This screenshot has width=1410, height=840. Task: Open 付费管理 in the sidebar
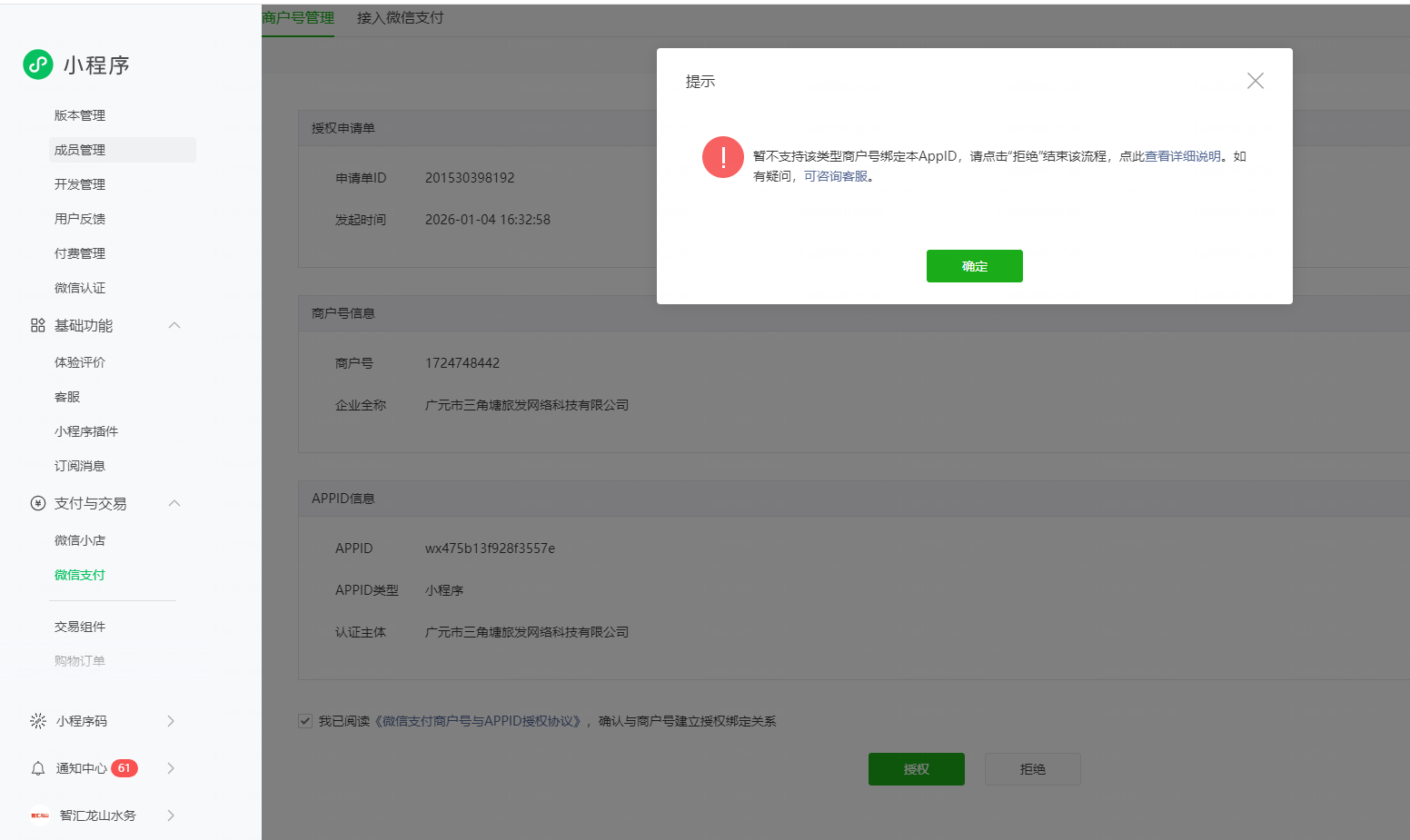coord(80,253)
